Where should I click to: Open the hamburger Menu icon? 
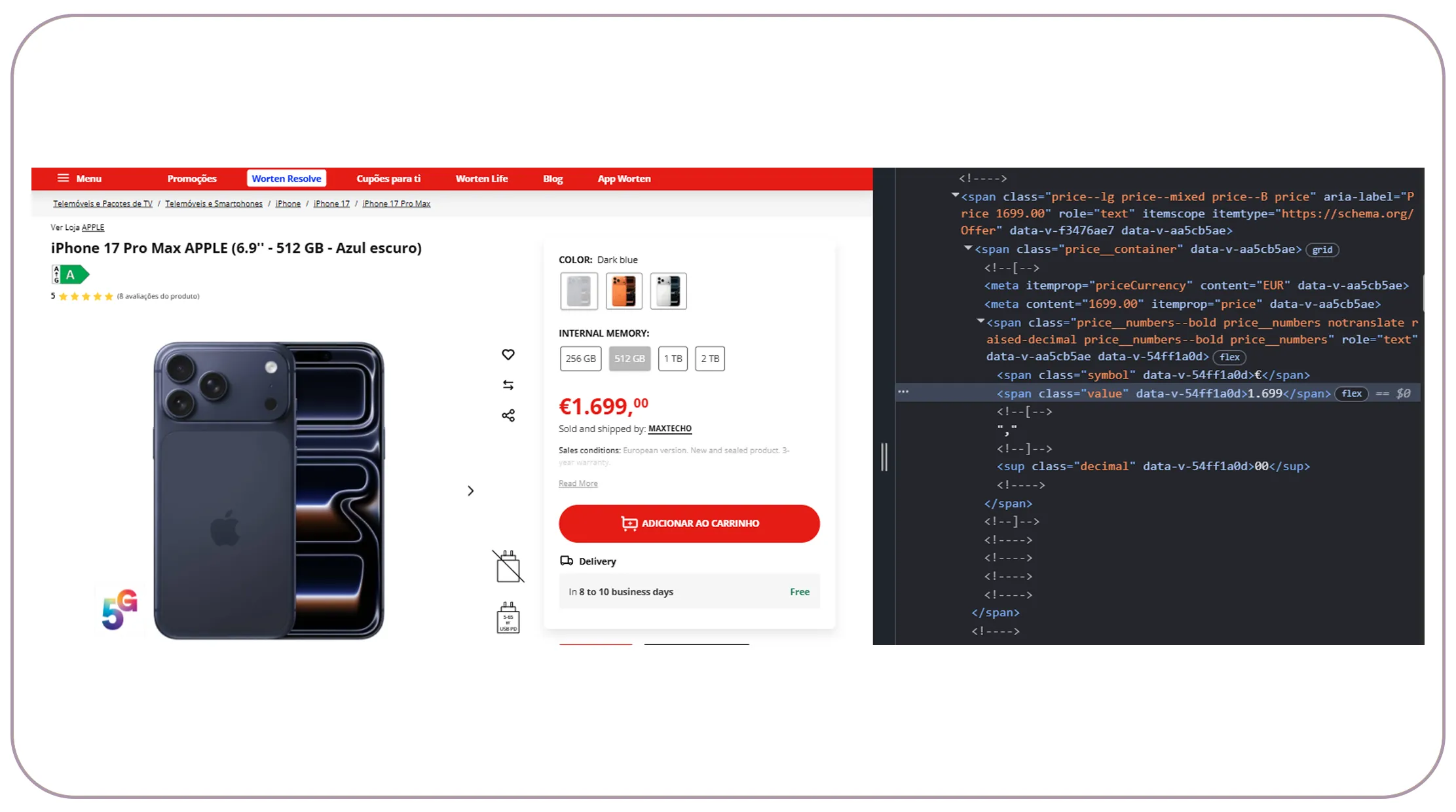point(63,178)
